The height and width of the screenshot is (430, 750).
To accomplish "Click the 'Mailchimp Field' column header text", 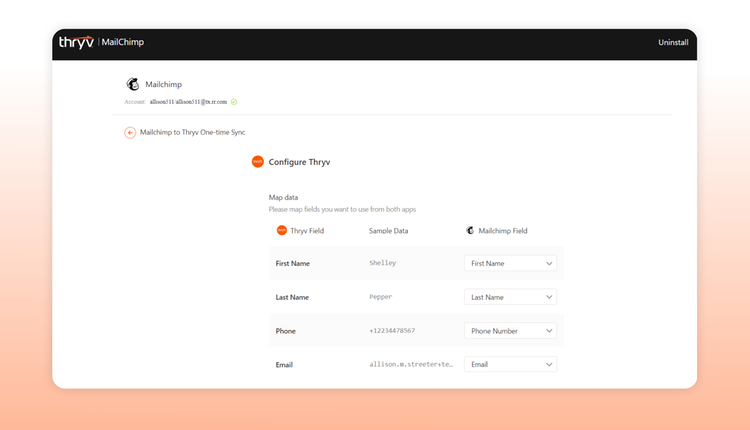I will [x=503, y=231].
